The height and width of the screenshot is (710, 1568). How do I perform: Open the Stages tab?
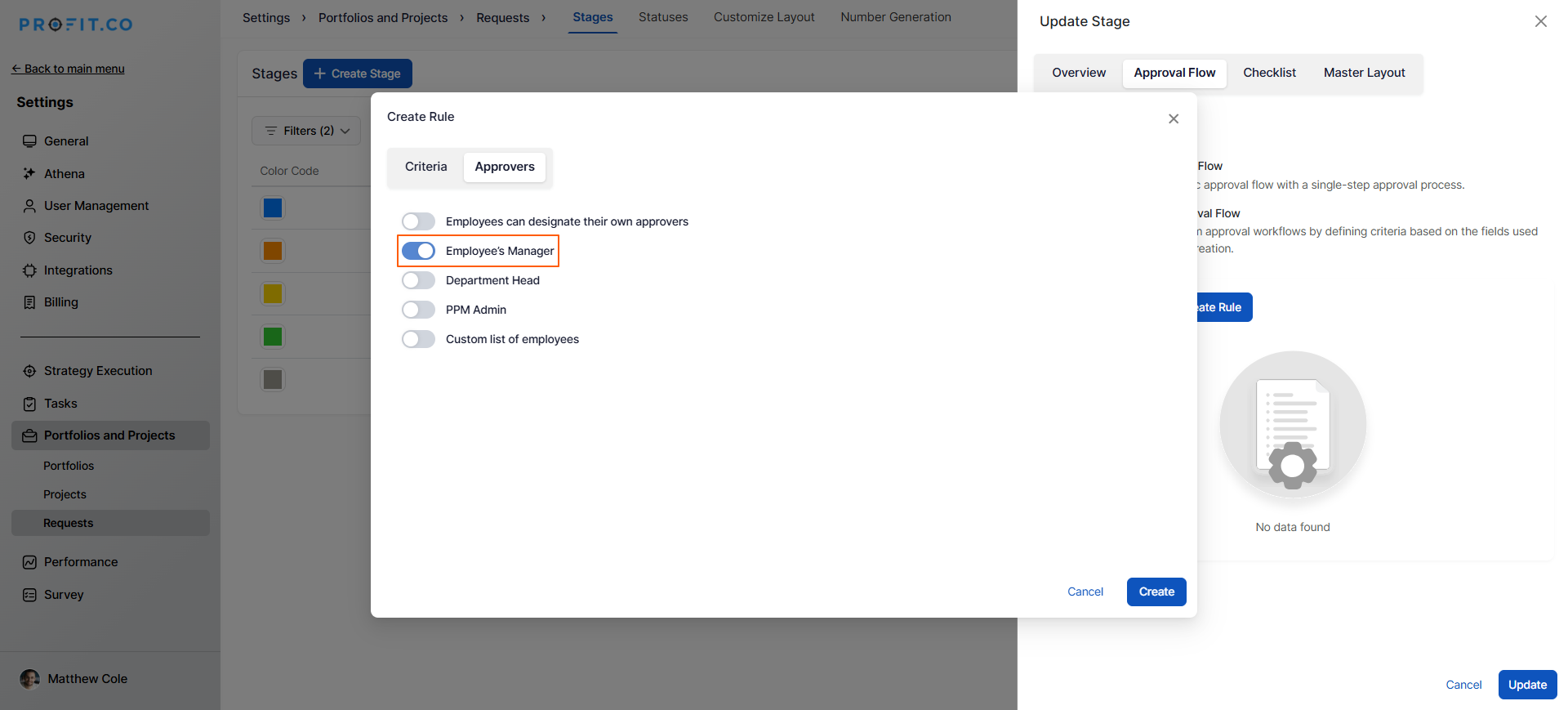click(x=593, y=17)
